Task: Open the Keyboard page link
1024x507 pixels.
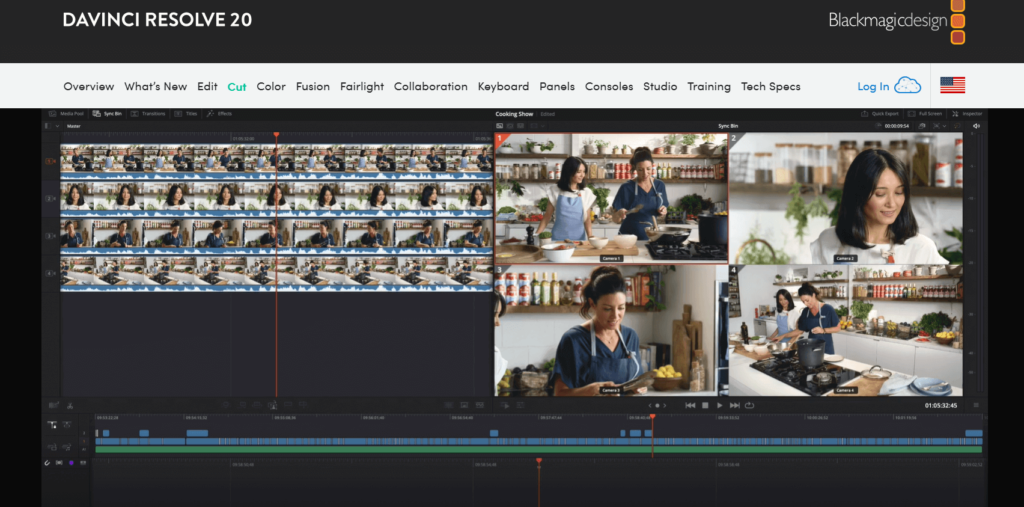Action: pos(503,86)
